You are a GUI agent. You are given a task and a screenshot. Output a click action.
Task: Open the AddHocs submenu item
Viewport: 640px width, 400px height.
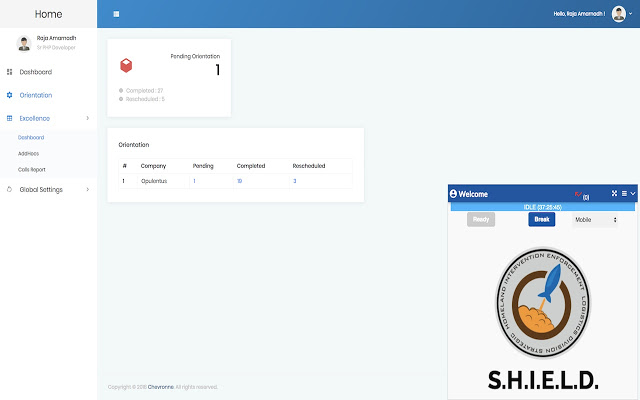tap(29, 154)
